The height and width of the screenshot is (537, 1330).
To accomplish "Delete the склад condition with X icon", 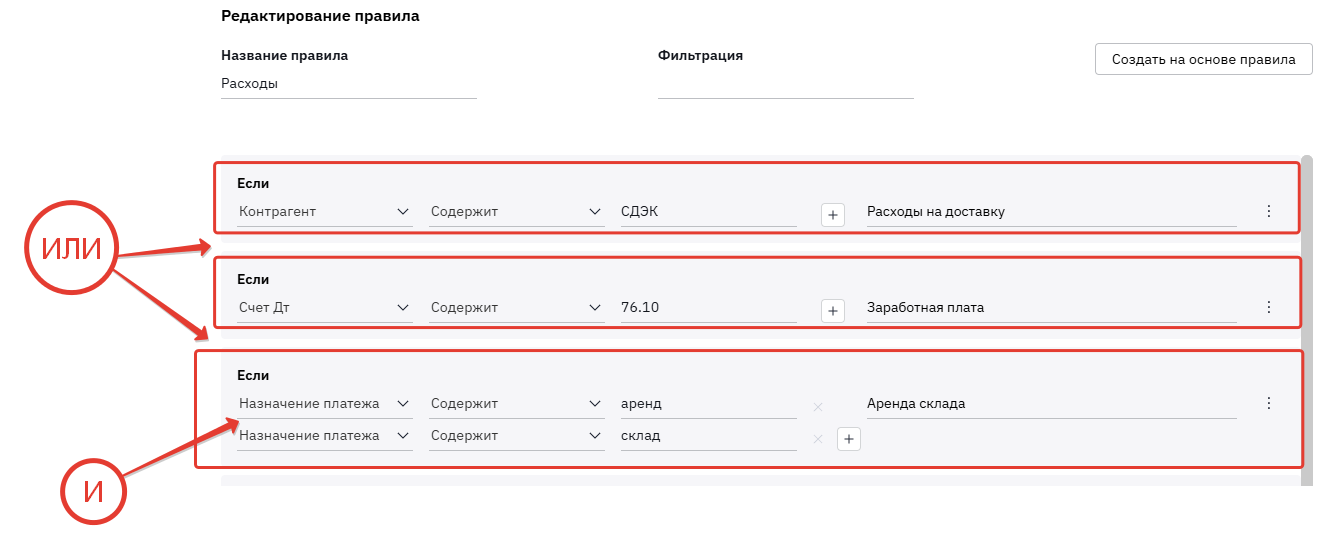I will coord(817,438).
